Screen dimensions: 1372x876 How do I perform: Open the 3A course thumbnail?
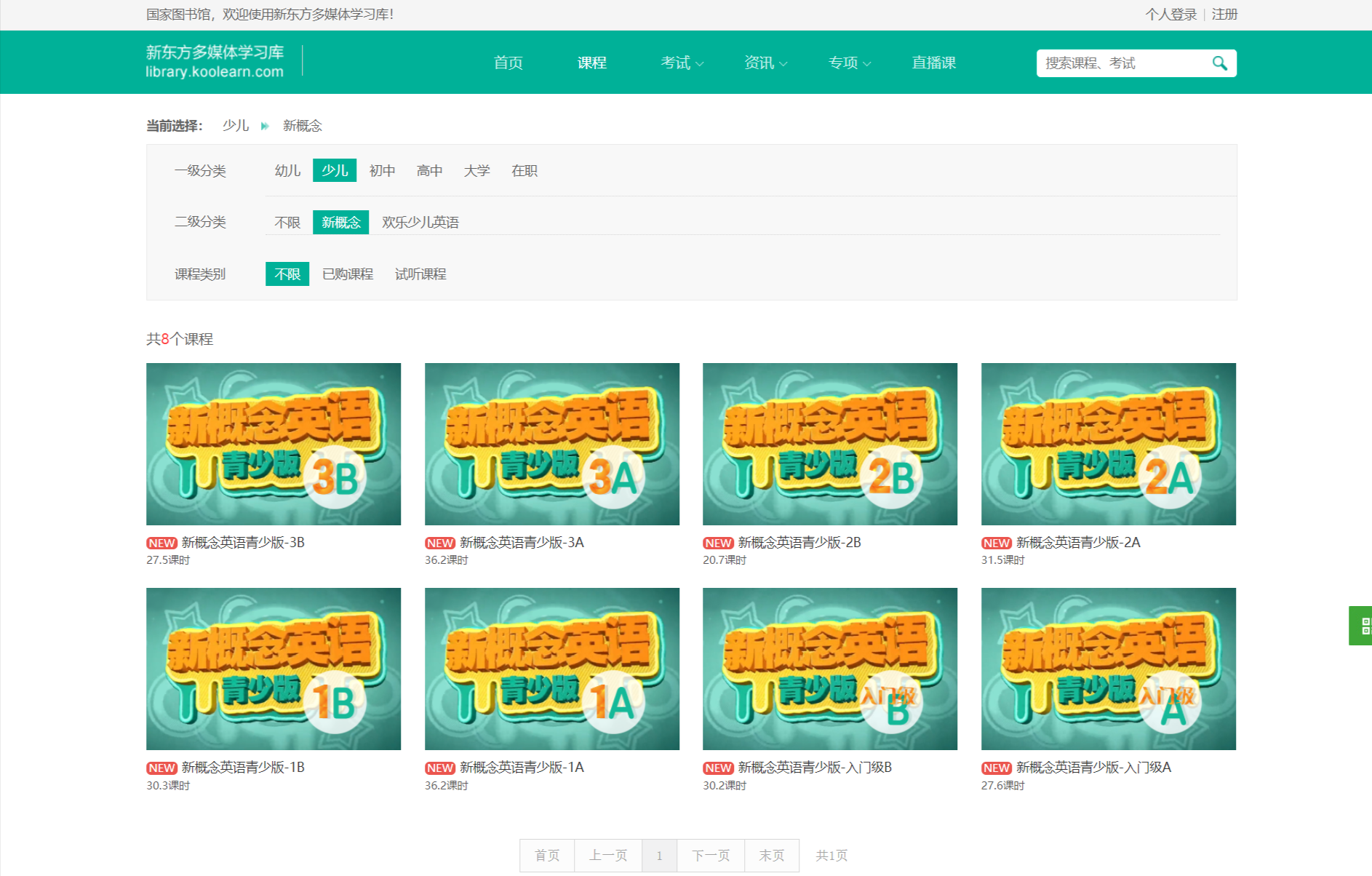click(552, 444)
